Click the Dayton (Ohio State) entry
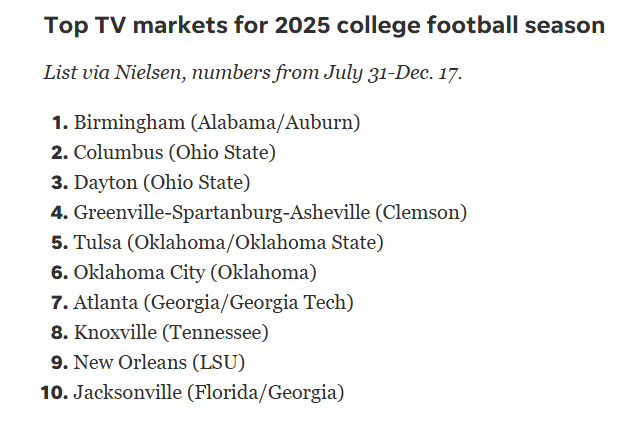 tap(162, 183)
